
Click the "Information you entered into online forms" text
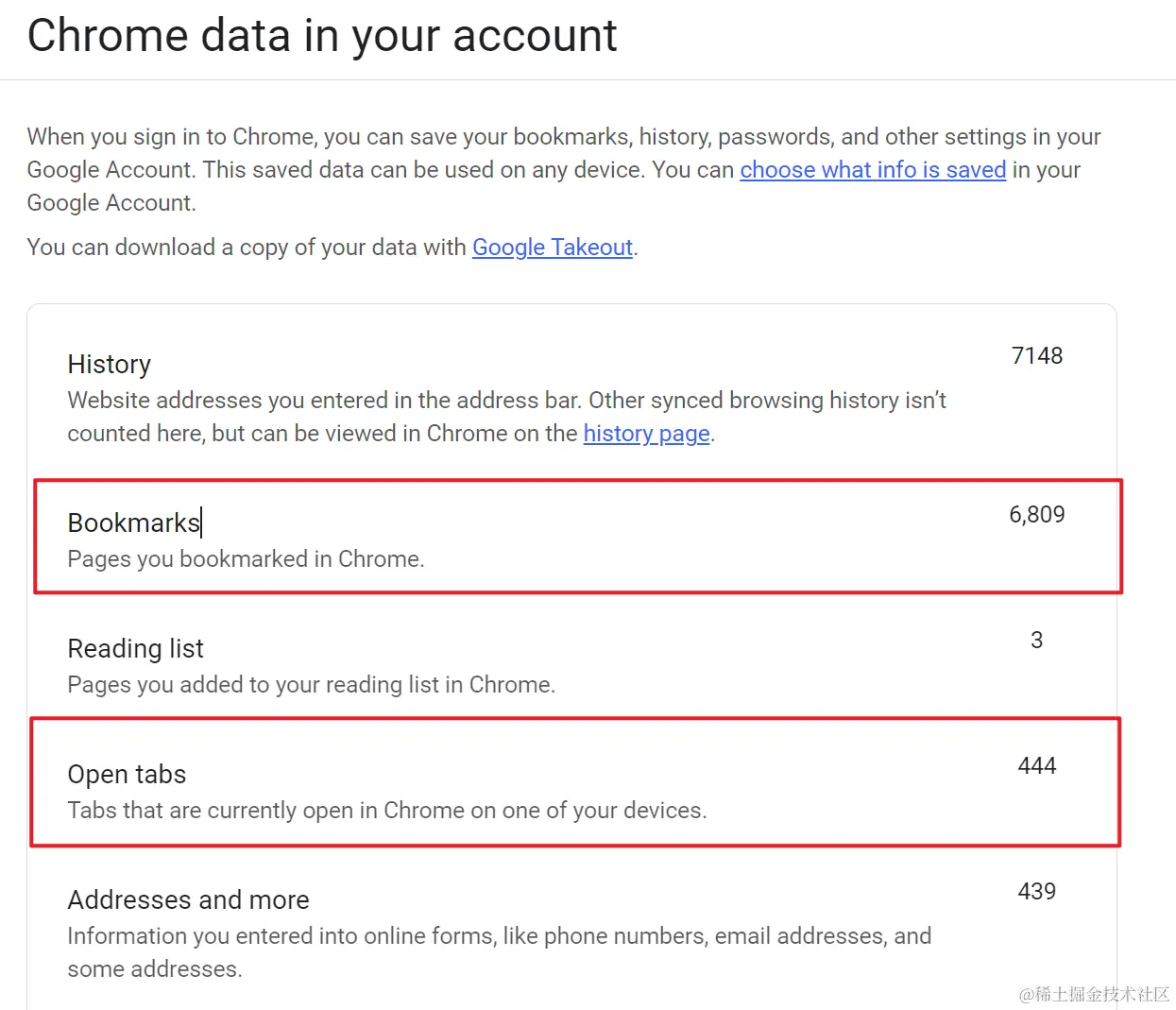[x=499, y=936]
